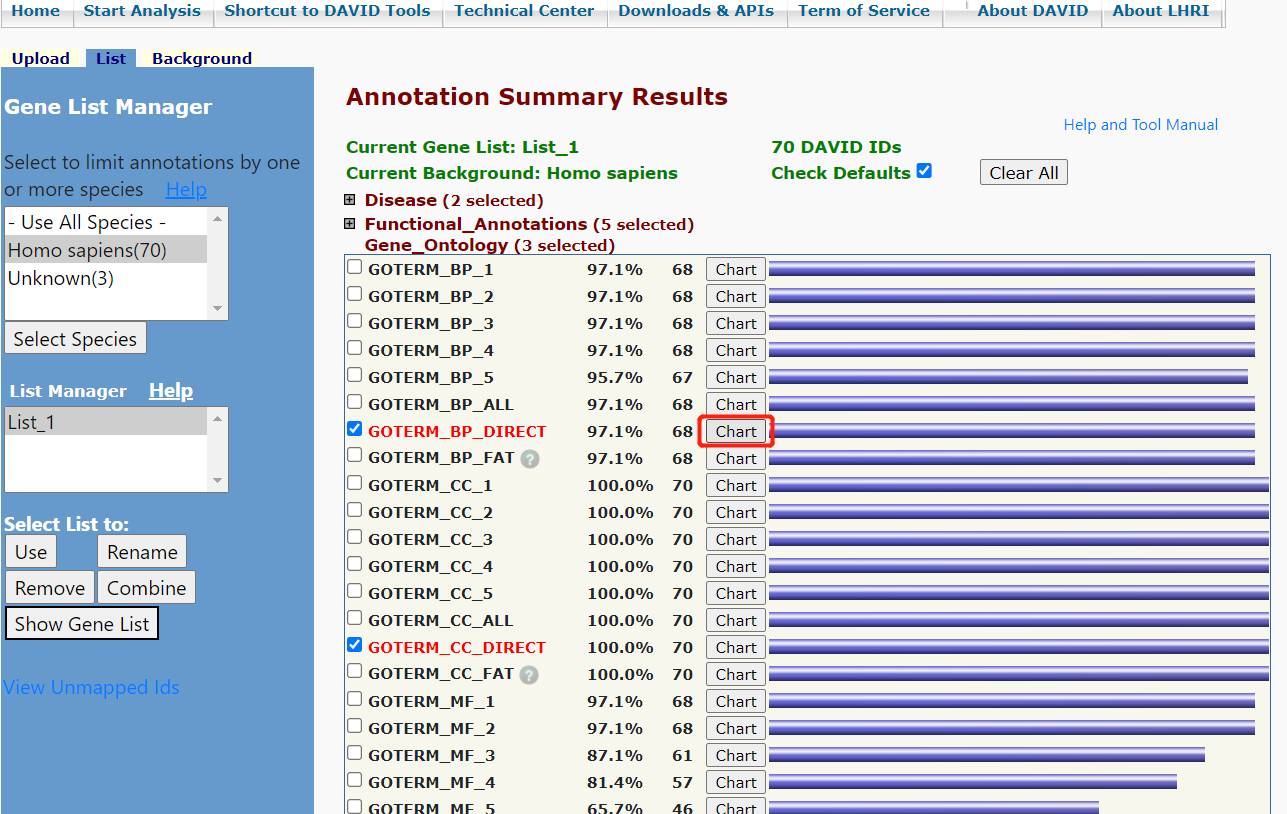
Task: Click species list scroll up arrow
Action: point(218,218)
